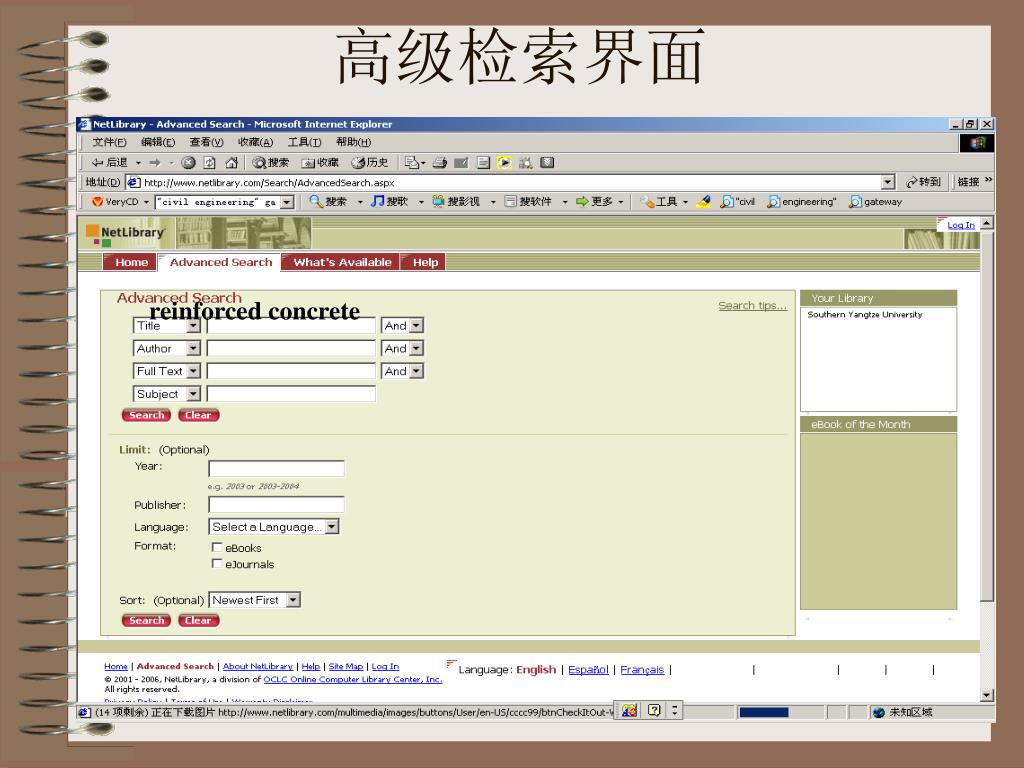
Task: Click the yellow media player icon
Action: click(x=504, y=163)
